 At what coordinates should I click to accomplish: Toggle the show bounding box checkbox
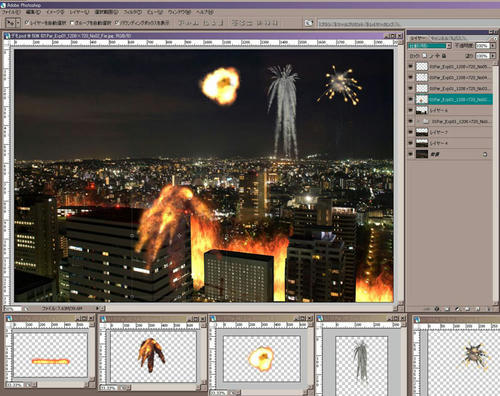tap(117, 23)
